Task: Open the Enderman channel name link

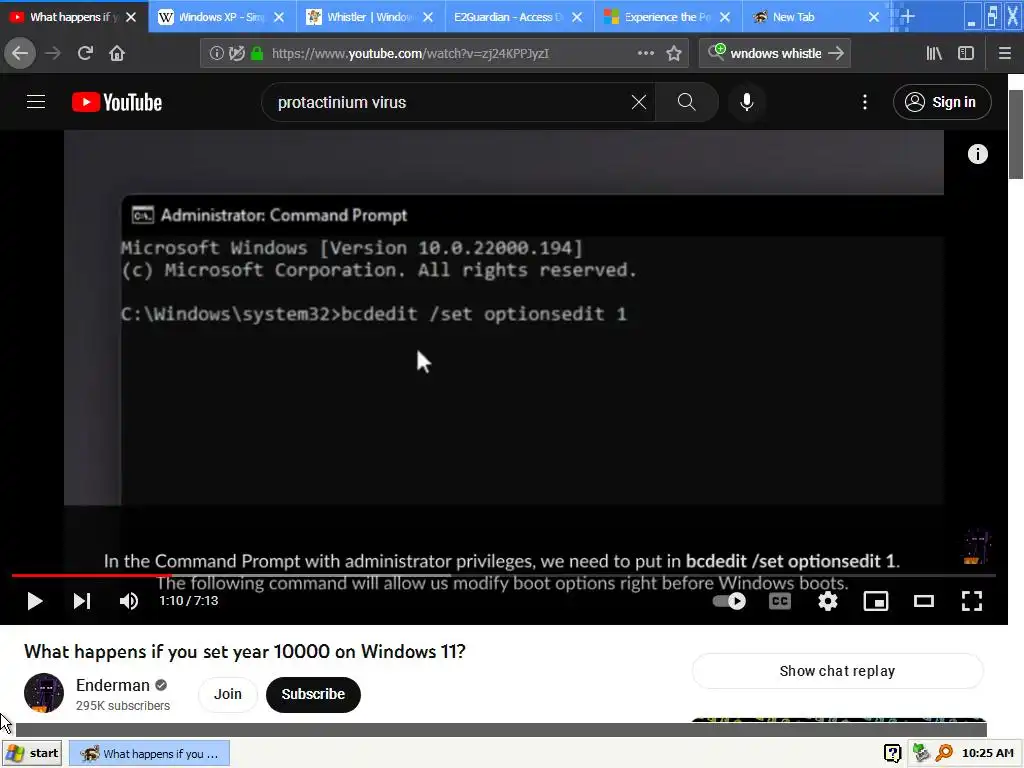Action: coord(112,685)
